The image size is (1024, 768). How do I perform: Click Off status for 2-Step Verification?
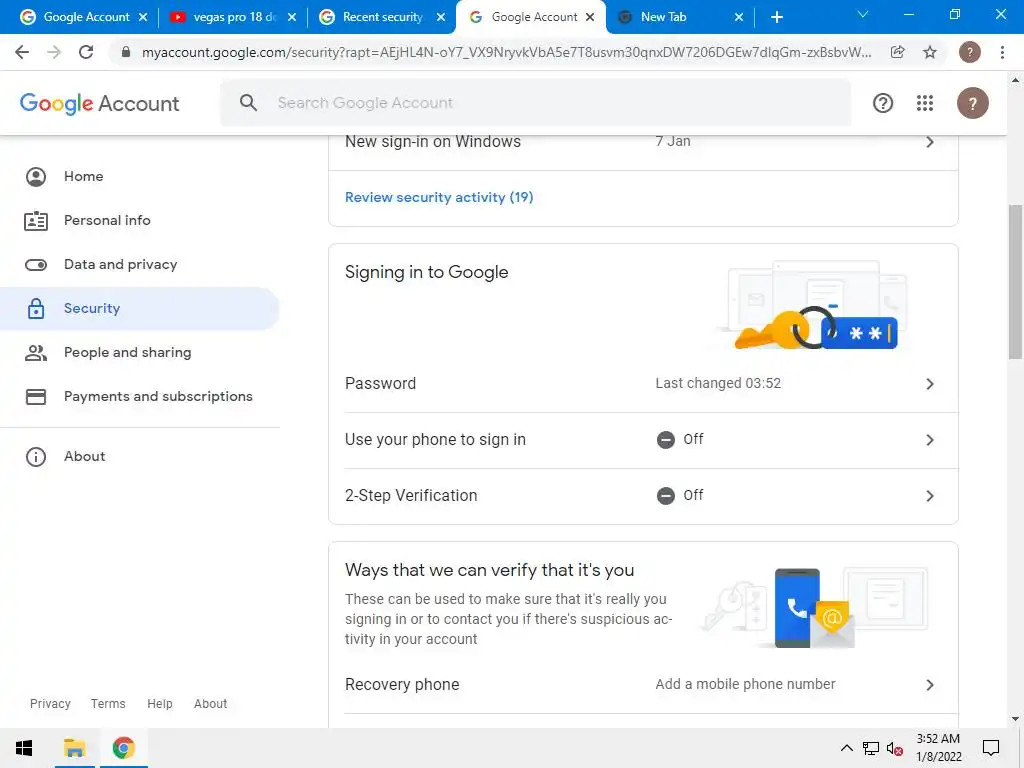(680, 496)
